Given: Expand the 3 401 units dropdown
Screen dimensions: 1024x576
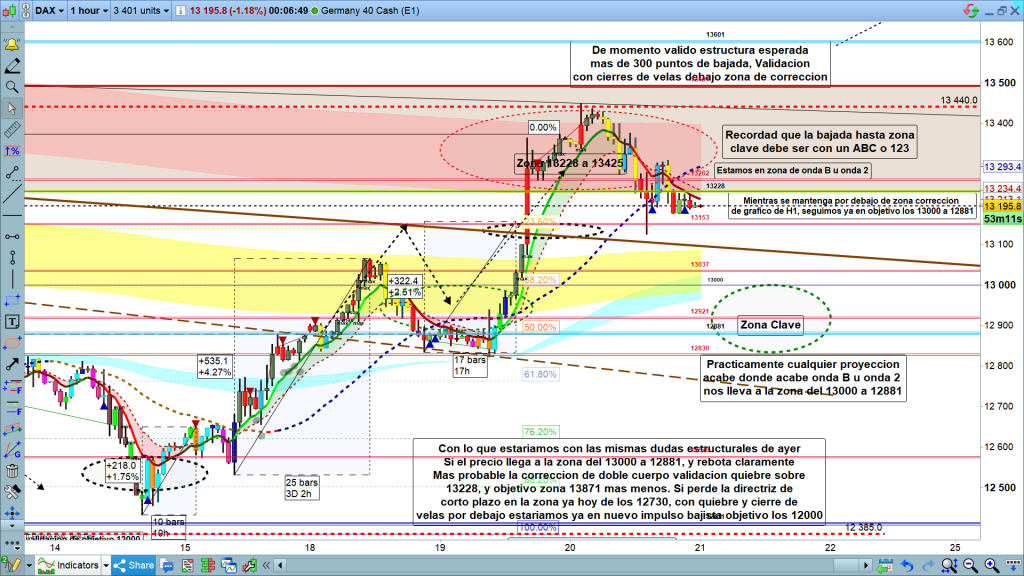Looking at the screenshot, I should (x=142, y=11).
